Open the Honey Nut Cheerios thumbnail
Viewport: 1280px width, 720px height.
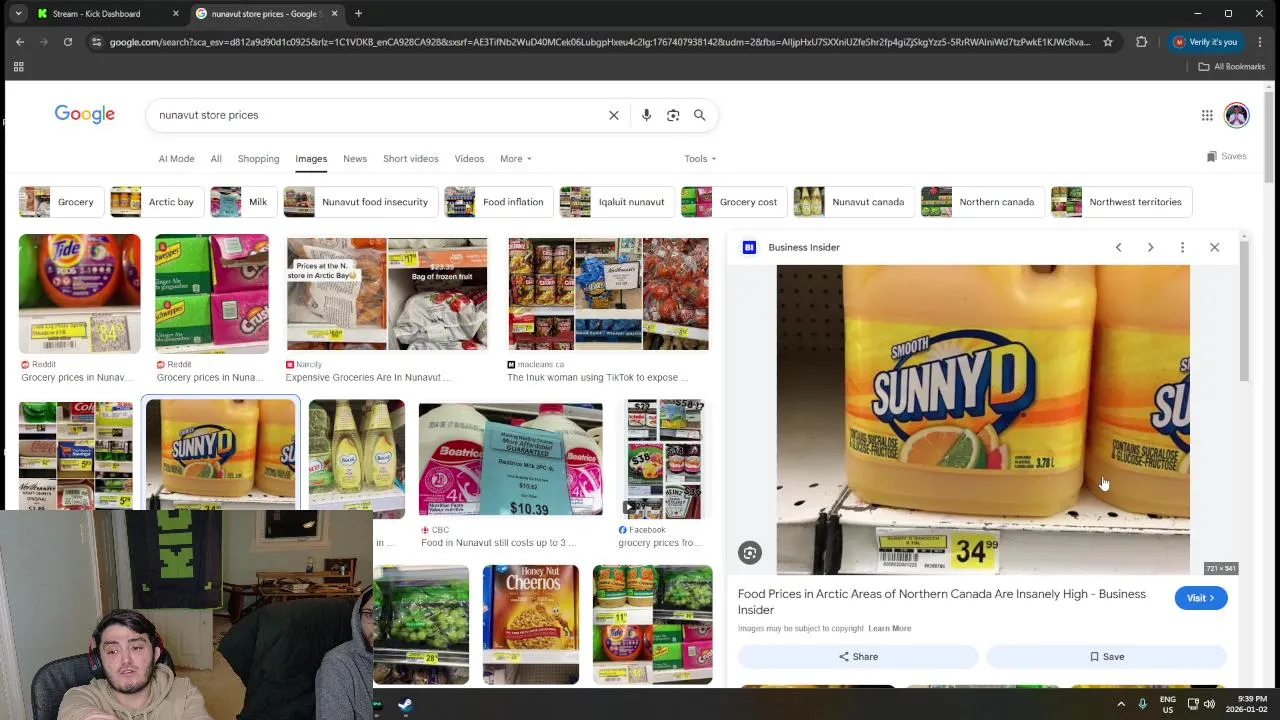(531, 625)
